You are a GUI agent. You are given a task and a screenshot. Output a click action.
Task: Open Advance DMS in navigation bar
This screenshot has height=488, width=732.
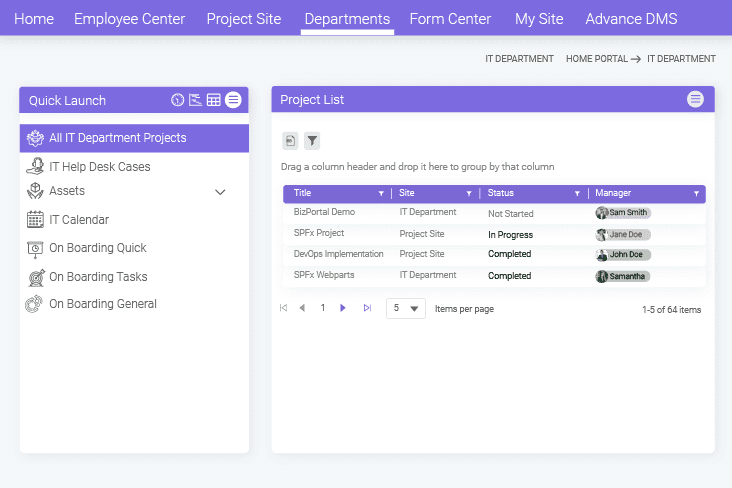click(x=631, y=19)
